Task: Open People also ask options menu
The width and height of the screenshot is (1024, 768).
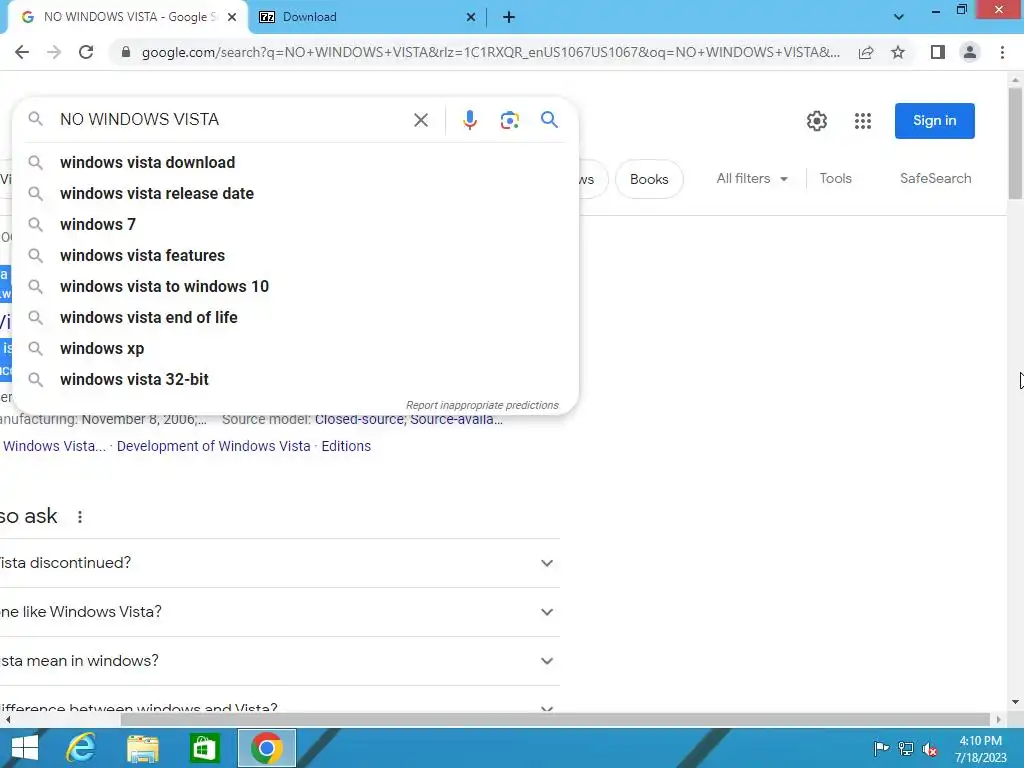Action: tap(80, 517)
